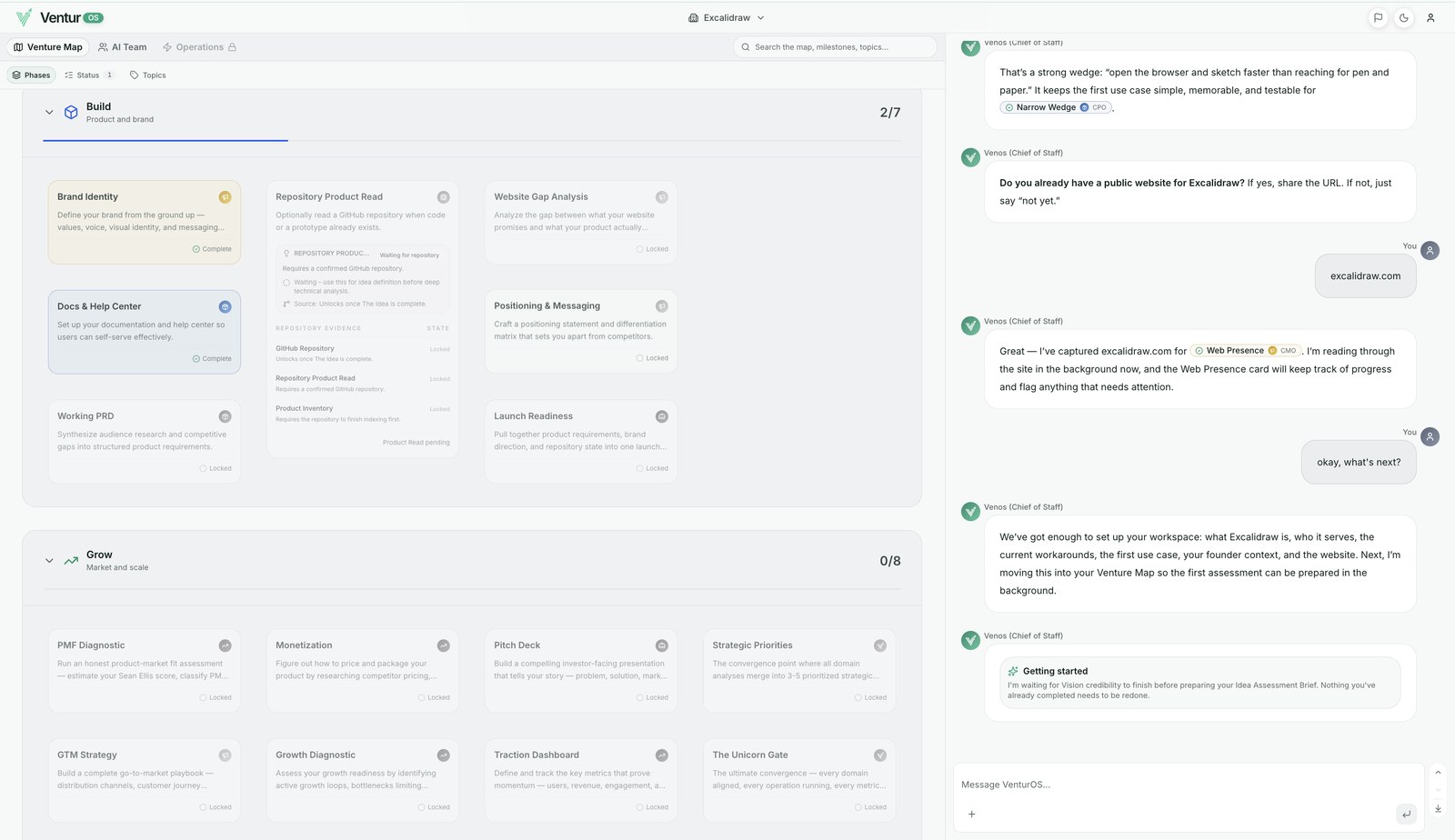This screenshot has height=840, width=1455.
Task: Click the Build phase progress bar
Action: pos(472,141)
